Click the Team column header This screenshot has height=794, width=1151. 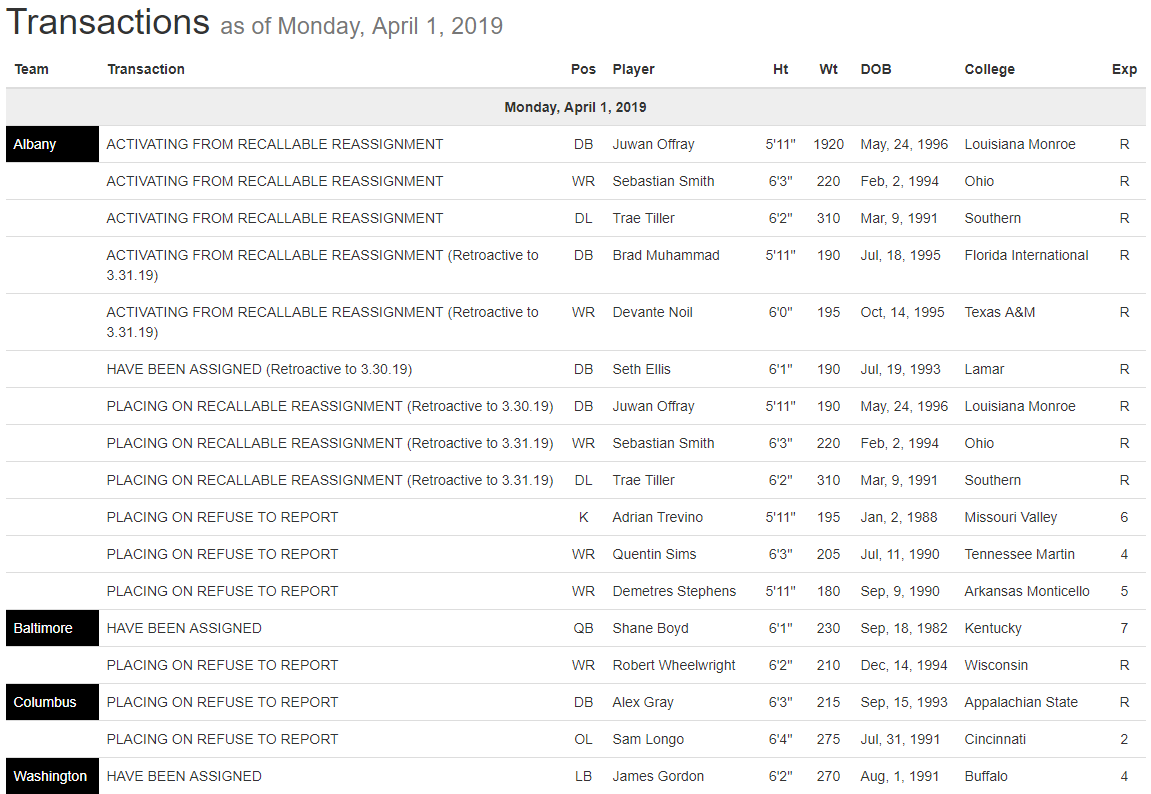tap(32, 69)
